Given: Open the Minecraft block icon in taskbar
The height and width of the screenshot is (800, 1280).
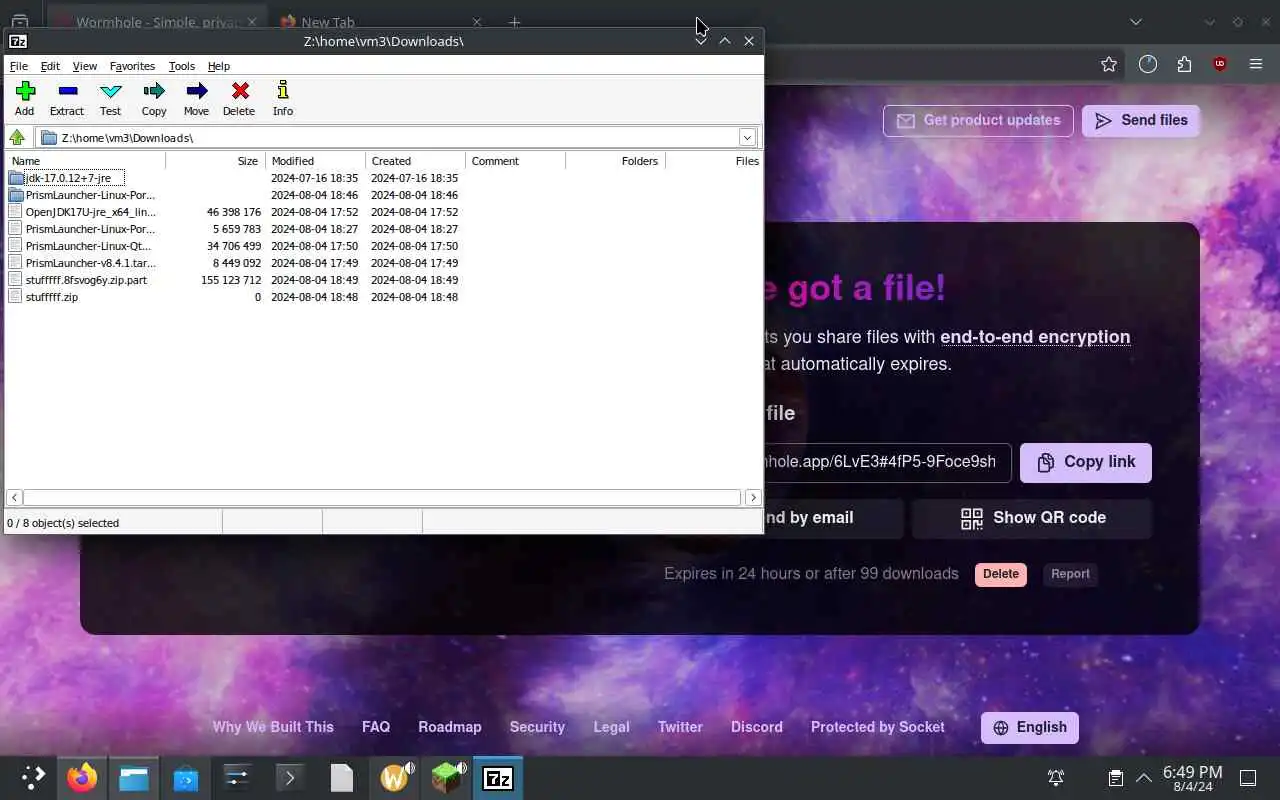Looking at the screenshot, I should click(x=446, y=777).
